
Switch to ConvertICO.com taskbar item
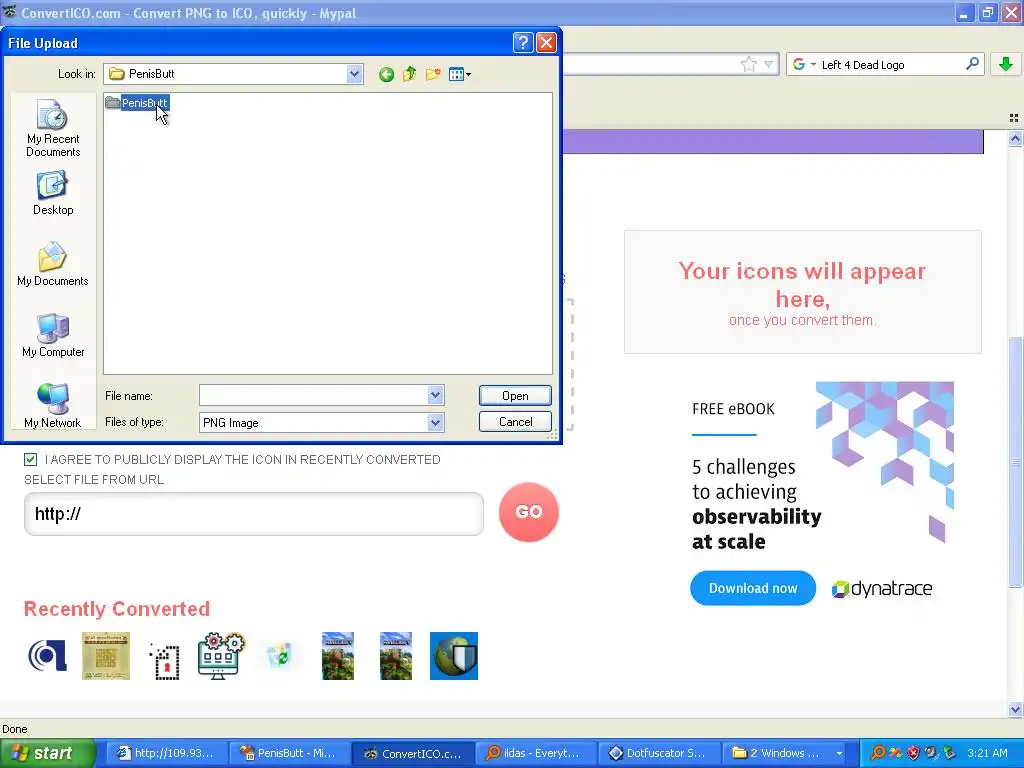click(413, 753)
